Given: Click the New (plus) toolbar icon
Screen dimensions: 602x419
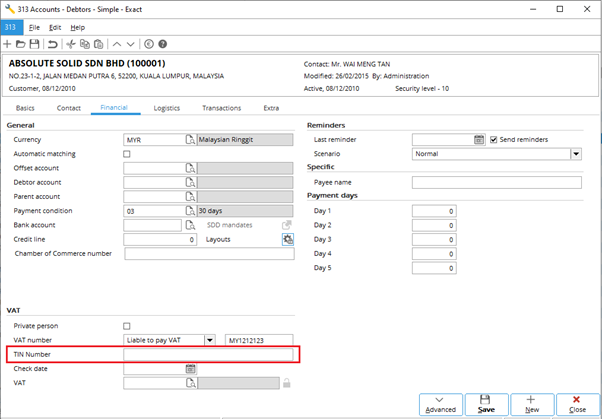Looking at the screenshot, I should [x=7, y=44].
